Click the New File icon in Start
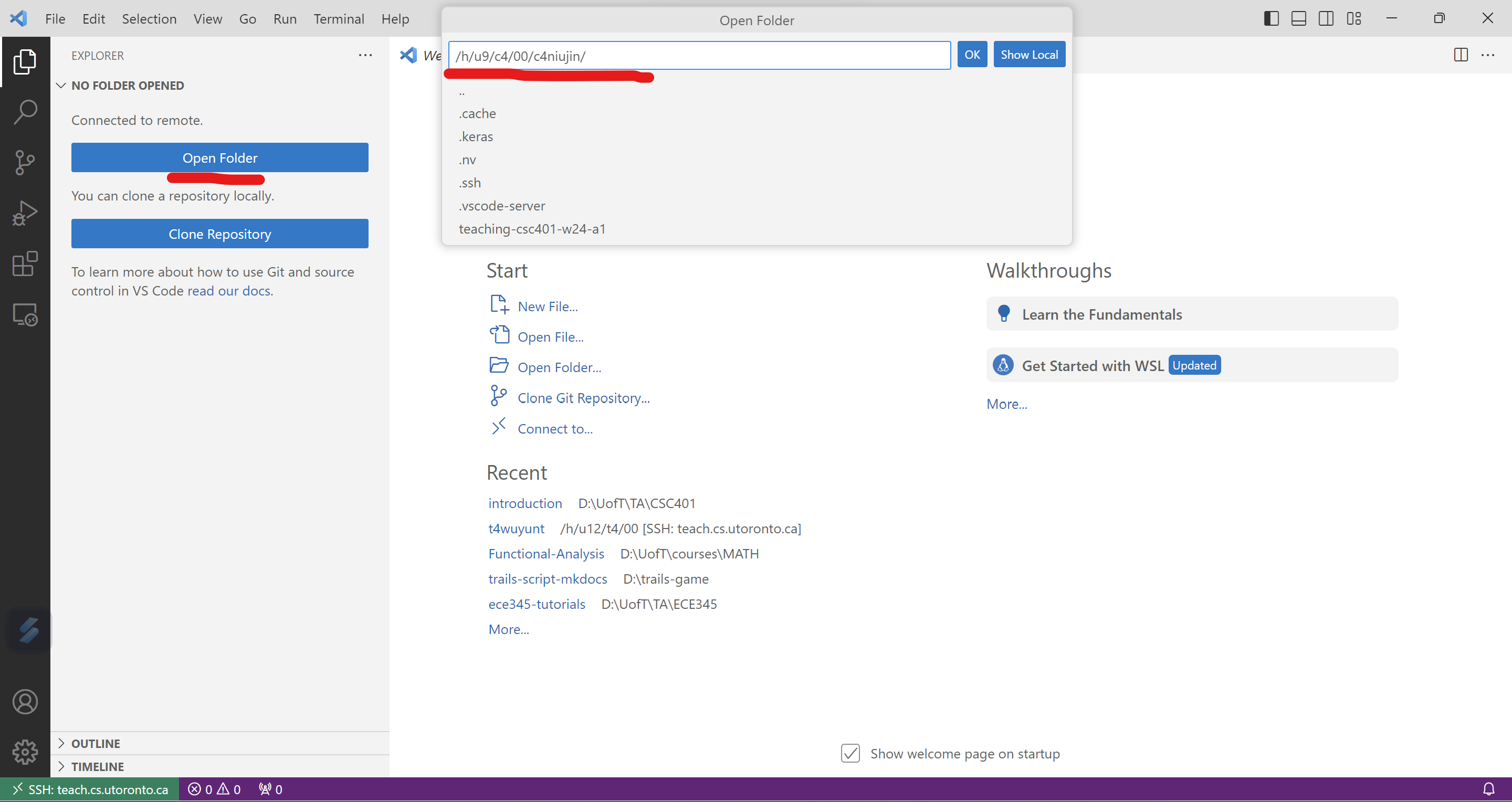The image size is (1512, 802). pyautogui.click(x=499, y=304)
